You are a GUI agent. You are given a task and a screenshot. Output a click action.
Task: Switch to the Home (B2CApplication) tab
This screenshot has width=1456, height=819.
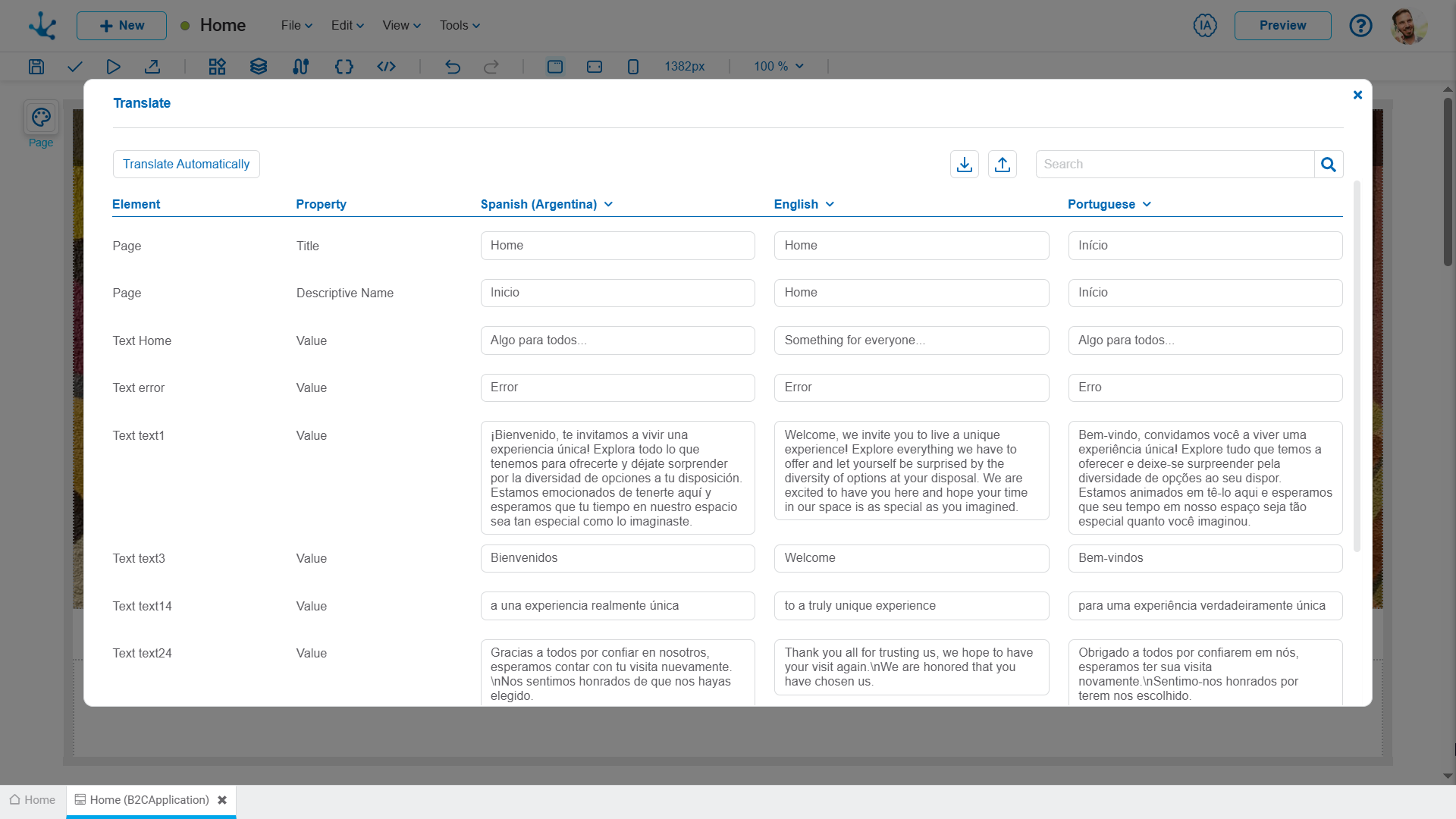pyautogui.click(x=149, y=800)
